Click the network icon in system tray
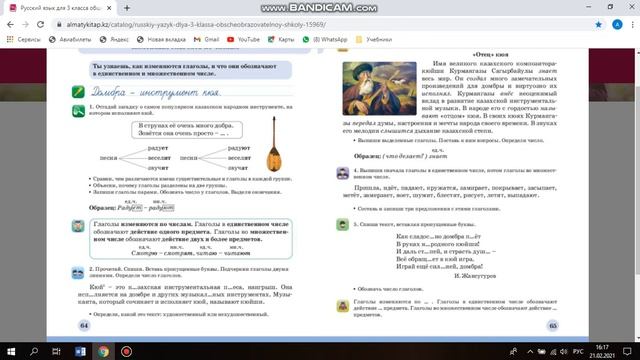This screenshot has width=640, height=360. pyautogui.click(x=553, y=351)
